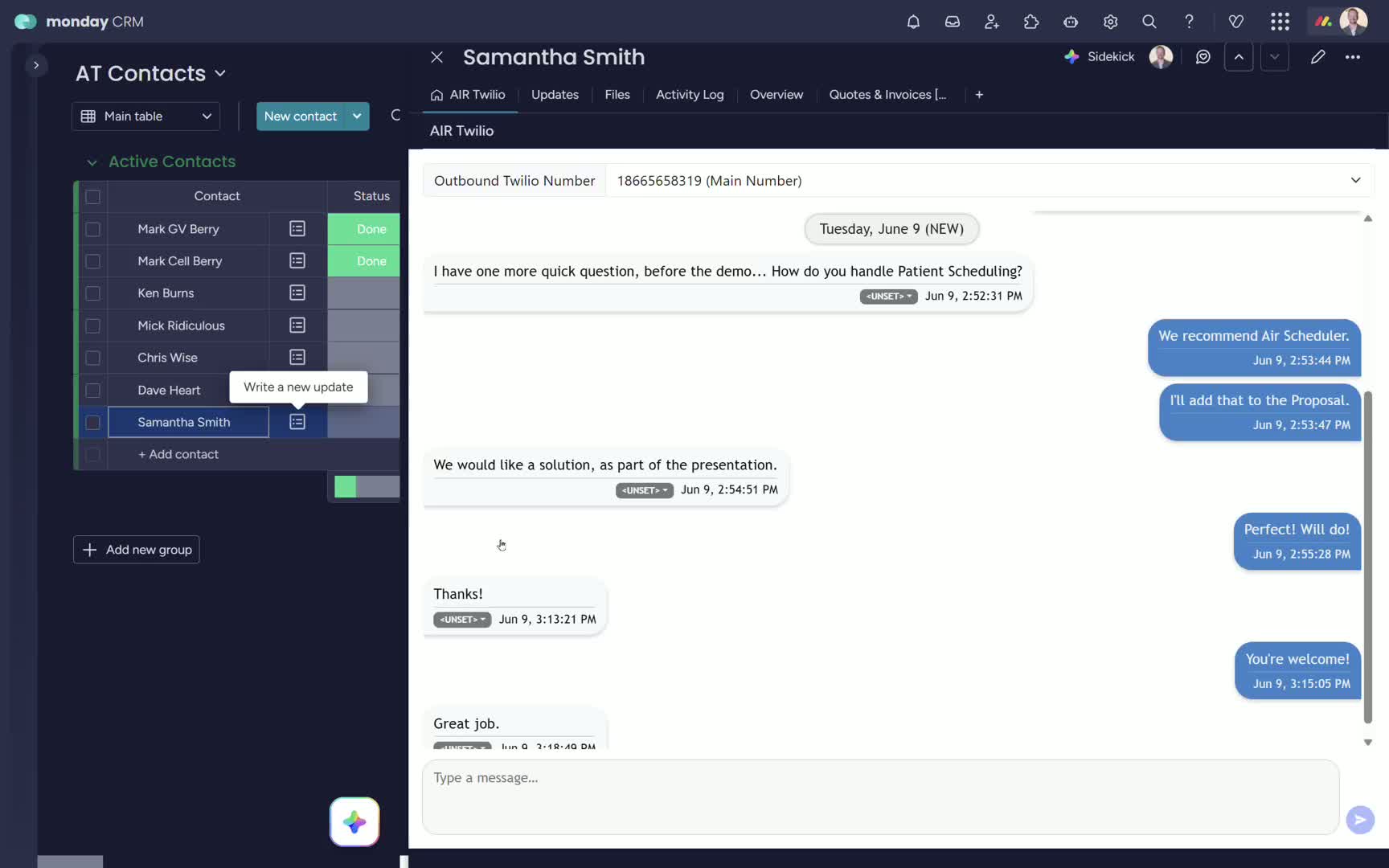Click the favorites heart icon
This screenshot has height=868, width=1389.
click(x=1236, y=22)
